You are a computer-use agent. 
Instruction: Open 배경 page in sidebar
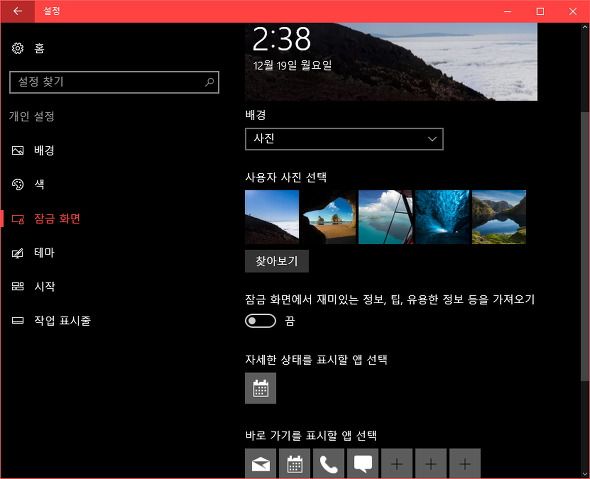tap(44, 151)
